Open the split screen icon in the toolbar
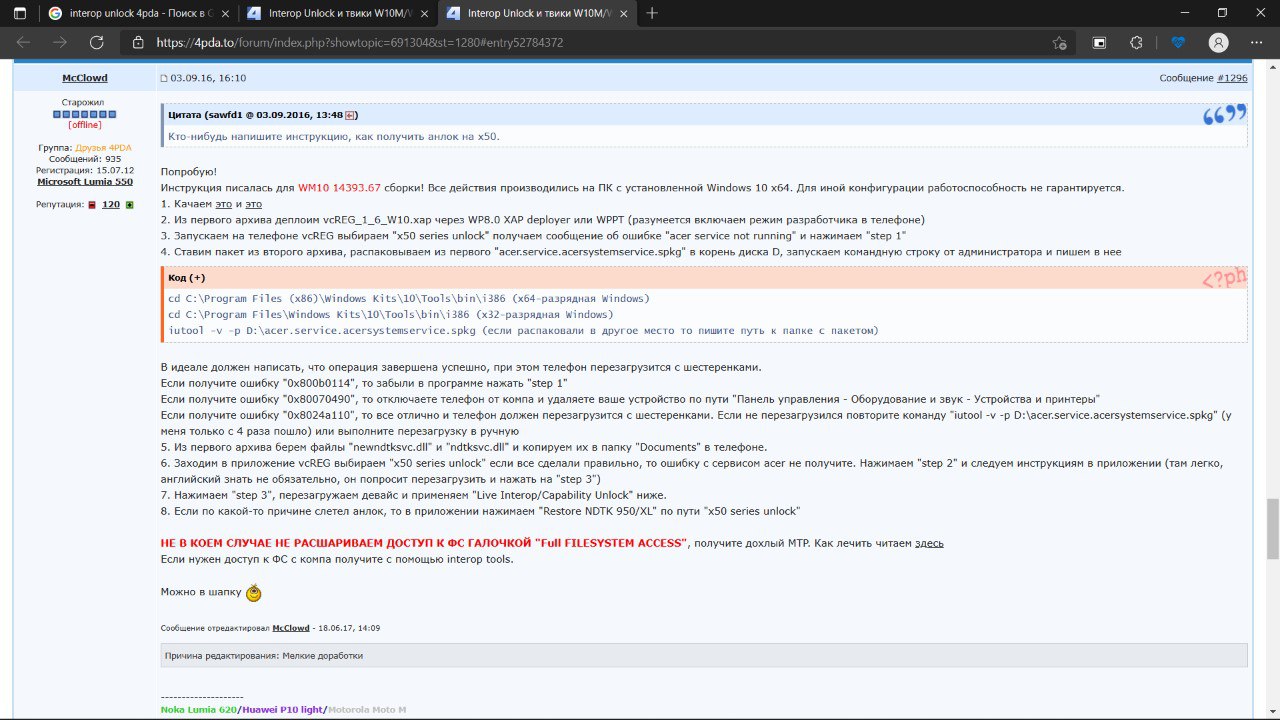 coord(1099,43)
